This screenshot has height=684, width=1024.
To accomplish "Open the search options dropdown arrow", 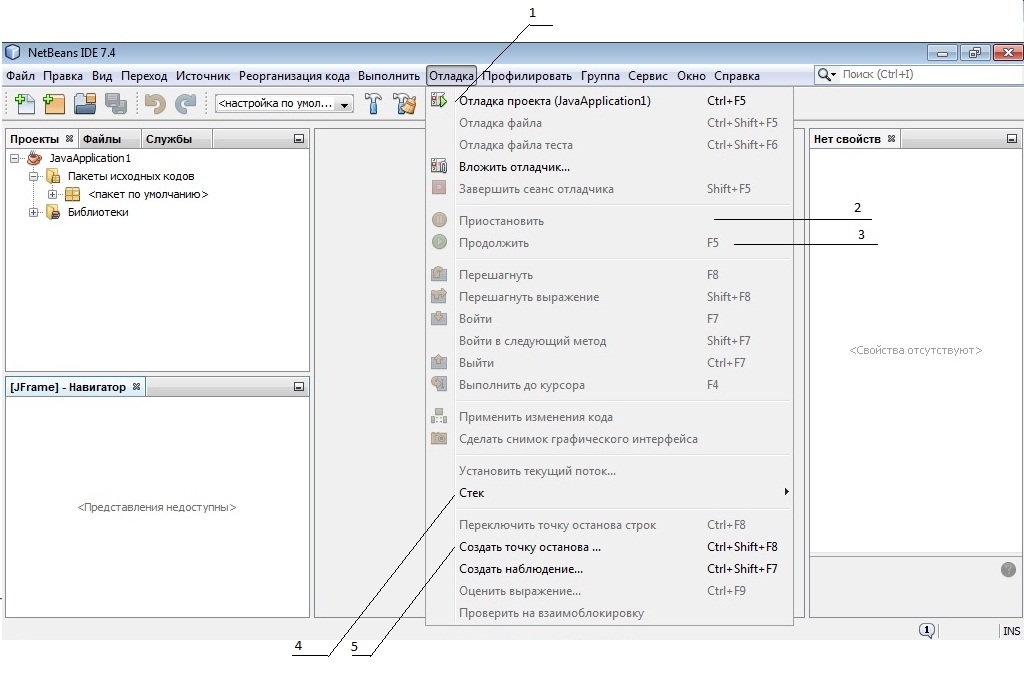I will [x=833, y=75].
